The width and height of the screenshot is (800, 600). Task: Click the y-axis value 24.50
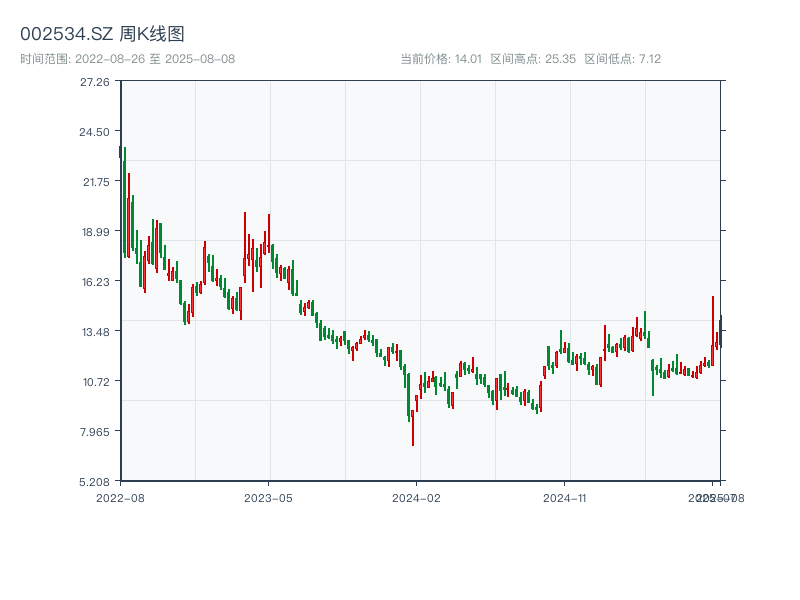pyautogui.click(x=94, y=132)
